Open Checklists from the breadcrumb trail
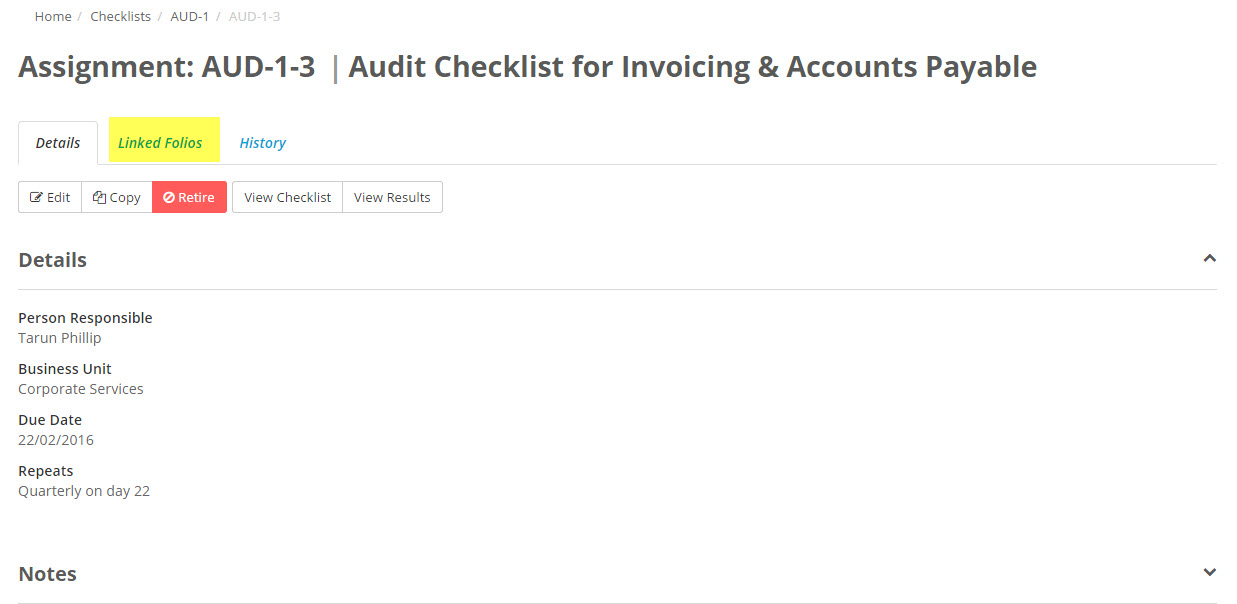 tap(120, 16)
